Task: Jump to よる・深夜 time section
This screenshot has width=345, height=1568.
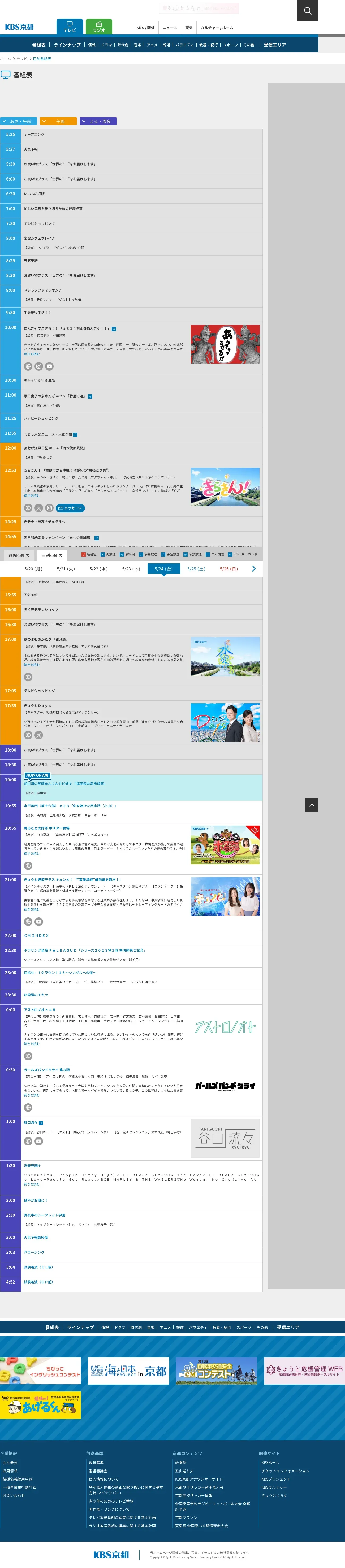Action: 98,121
